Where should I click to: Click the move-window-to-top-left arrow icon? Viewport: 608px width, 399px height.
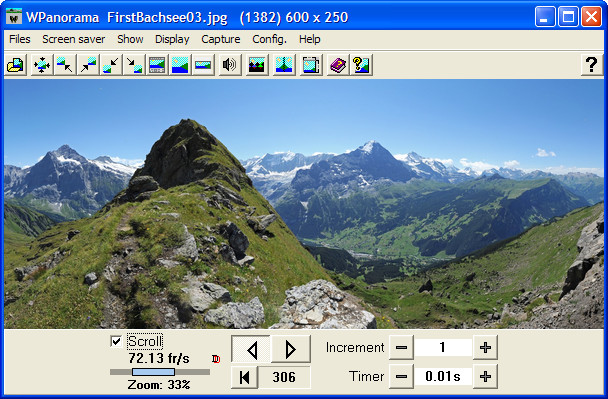(64, 64)
